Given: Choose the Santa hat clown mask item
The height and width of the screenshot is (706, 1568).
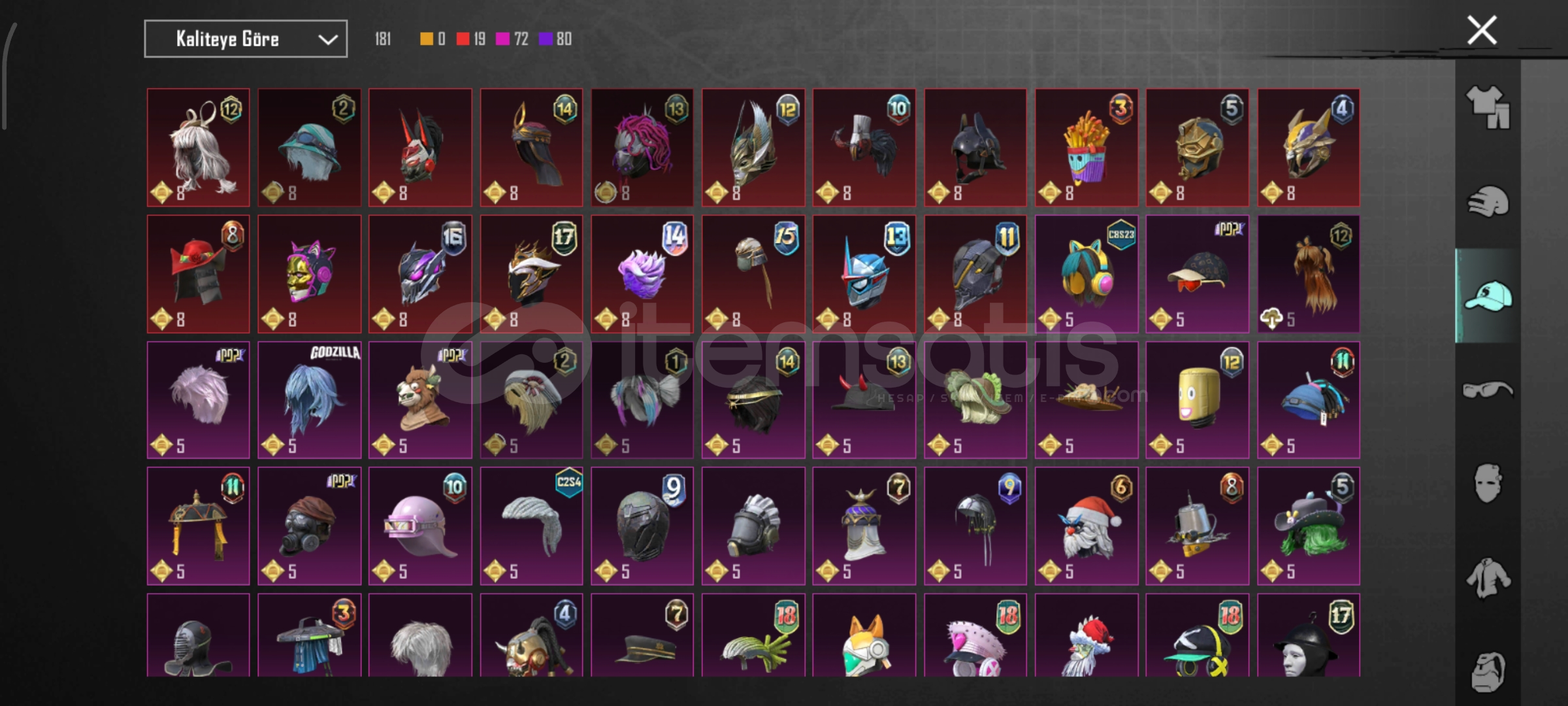Looking at the screenshot, I should point(1086,526).
